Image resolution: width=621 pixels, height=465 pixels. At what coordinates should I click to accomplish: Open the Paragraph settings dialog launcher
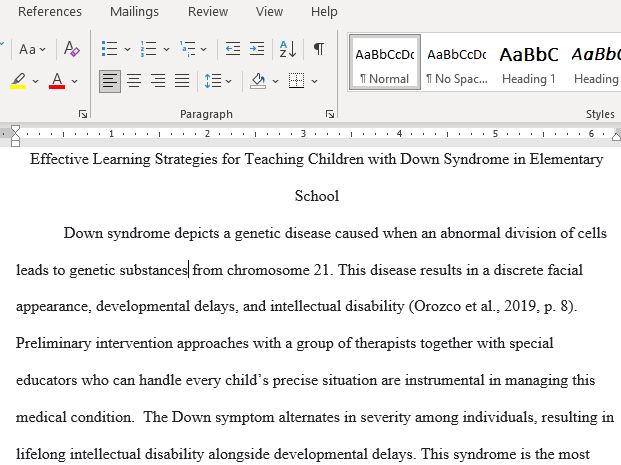[x=330, y=114]
